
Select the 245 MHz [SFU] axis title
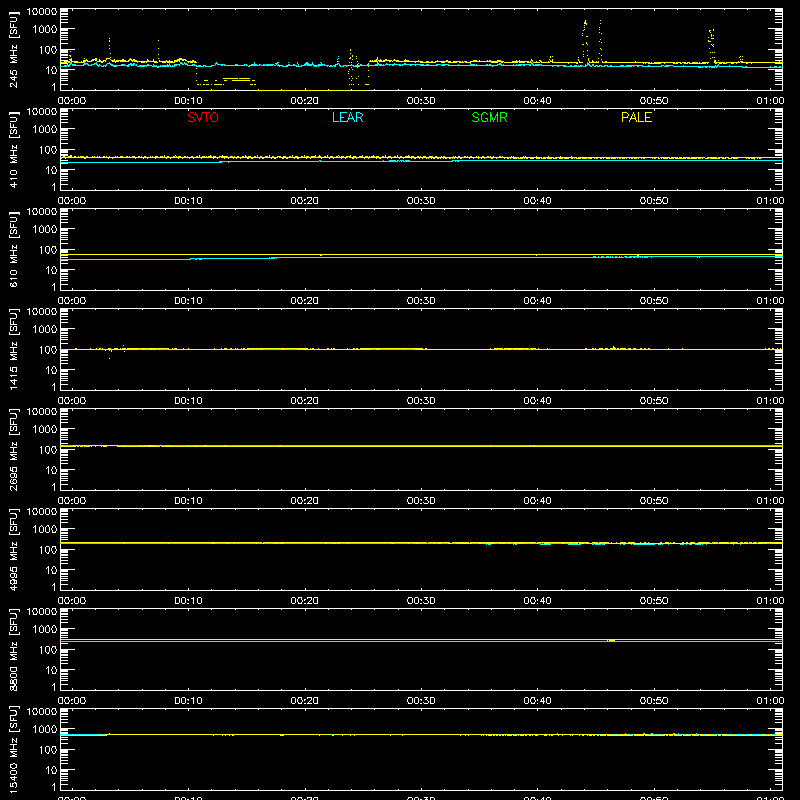[14, 50]
